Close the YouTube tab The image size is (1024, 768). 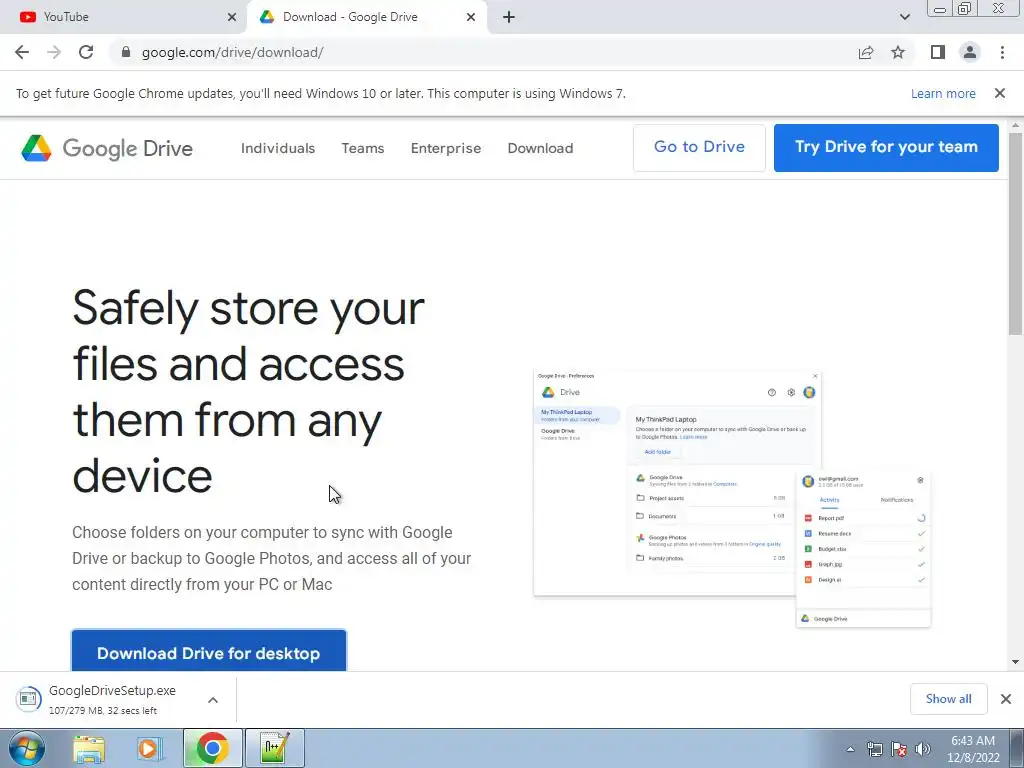point(232,17)
